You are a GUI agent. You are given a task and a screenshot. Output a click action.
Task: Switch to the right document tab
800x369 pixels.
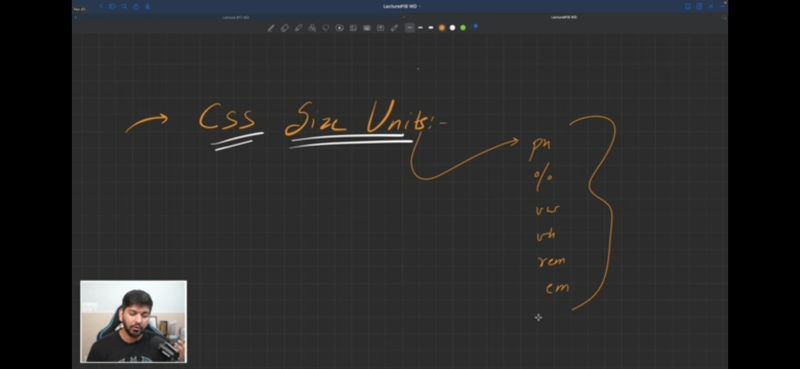click(564, 17)
